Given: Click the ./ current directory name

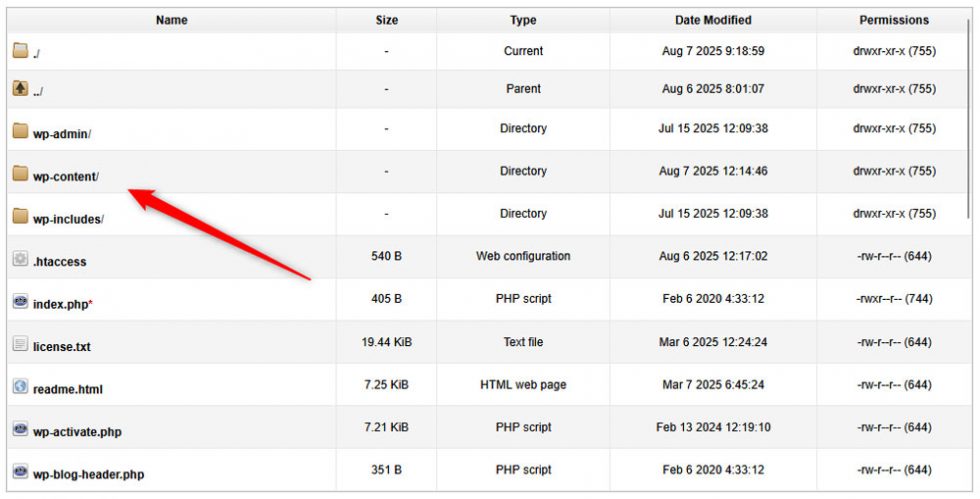Looking at the screenshot, I should [x=36, y=54].
